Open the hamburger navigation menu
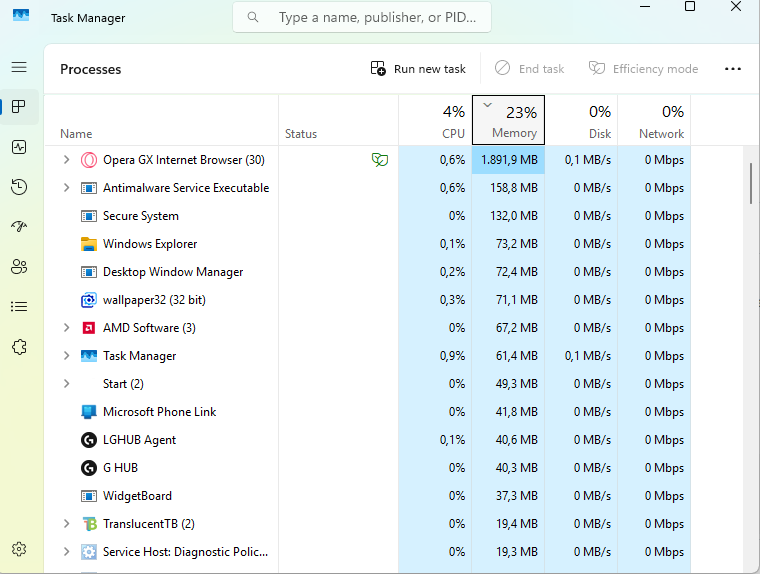760x574 pixels. coord(19,67)
